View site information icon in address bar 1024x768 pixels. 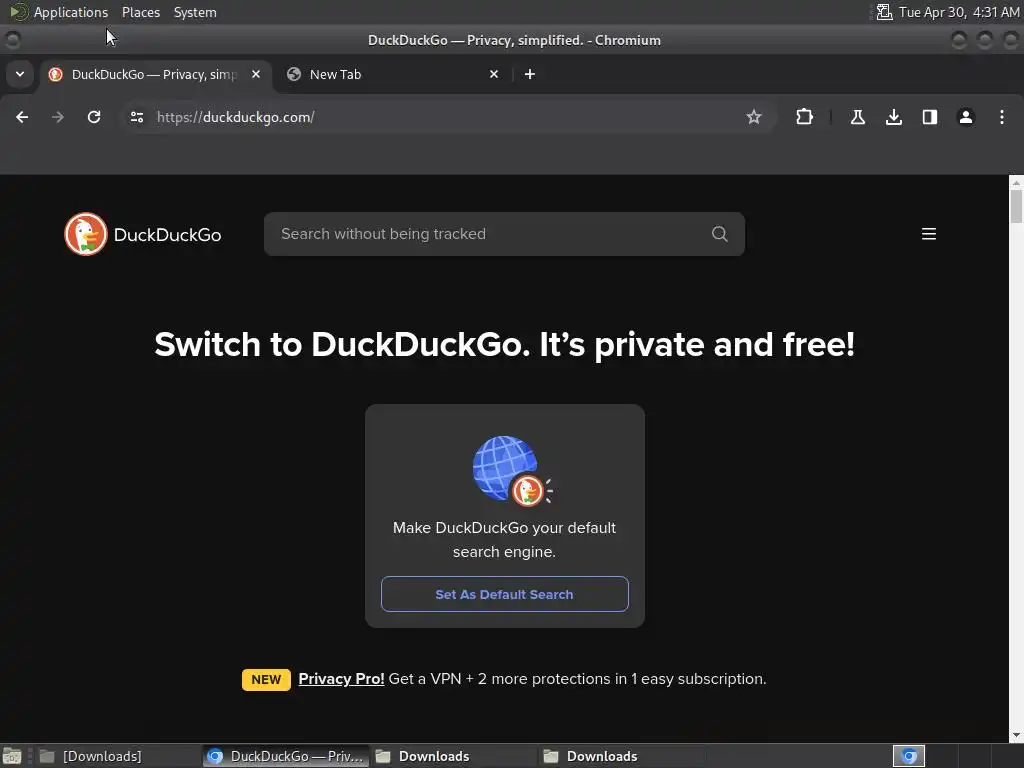point(136,117)
